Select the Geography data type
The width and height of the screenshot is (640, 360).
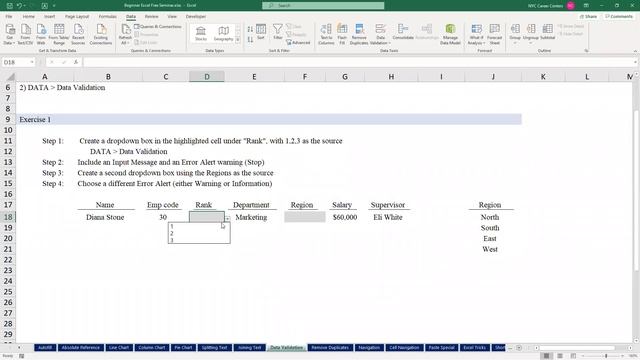(x=223, y=34)
